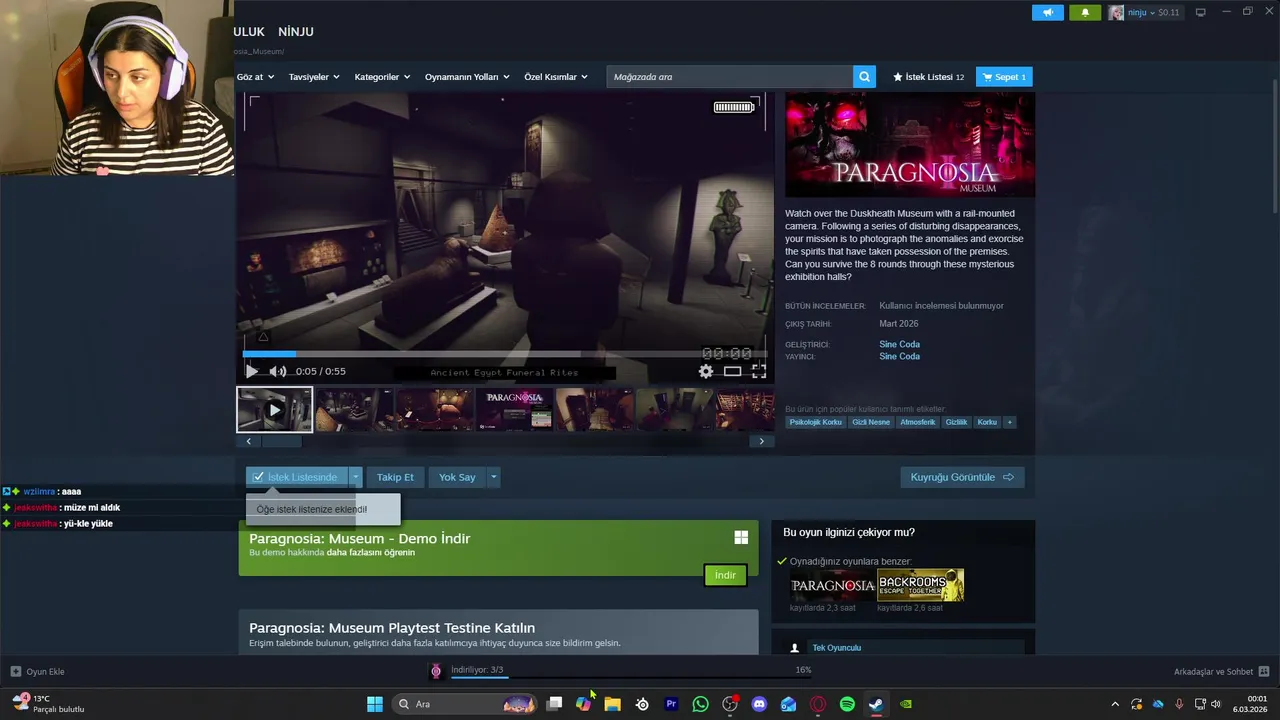Expand the Tavsiyeler menu
The height and width of the screenshot is (720, 1280).
click(x=314, y=77)
